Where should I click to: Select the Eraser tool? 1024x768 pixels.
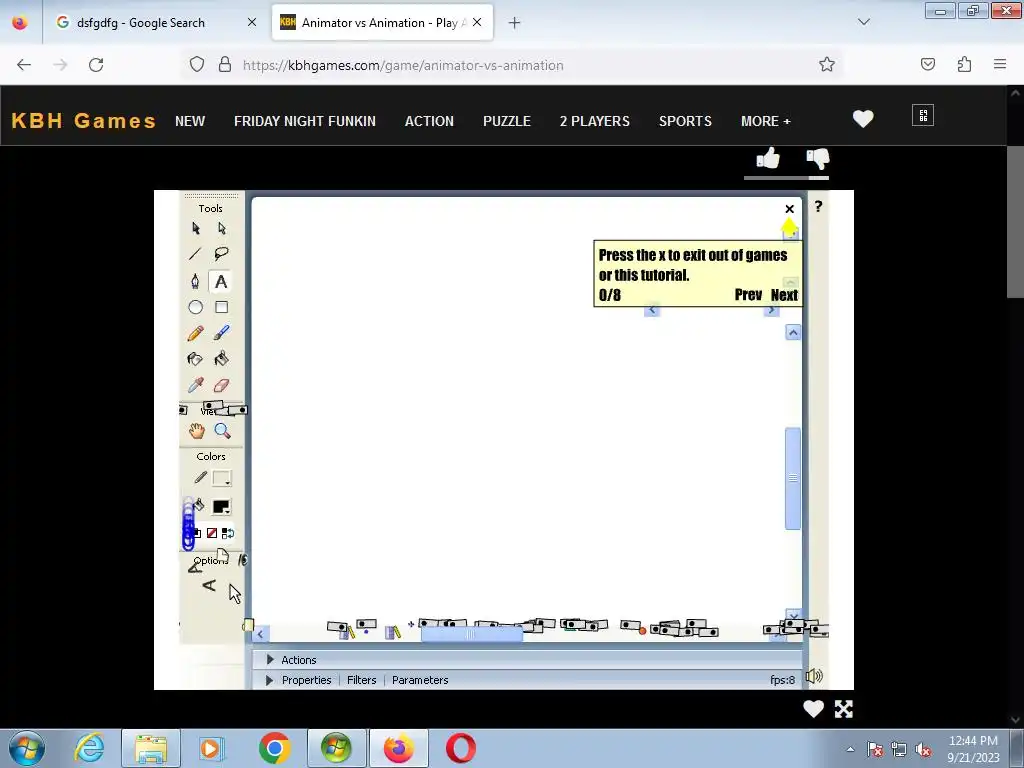tap(221, 385)
